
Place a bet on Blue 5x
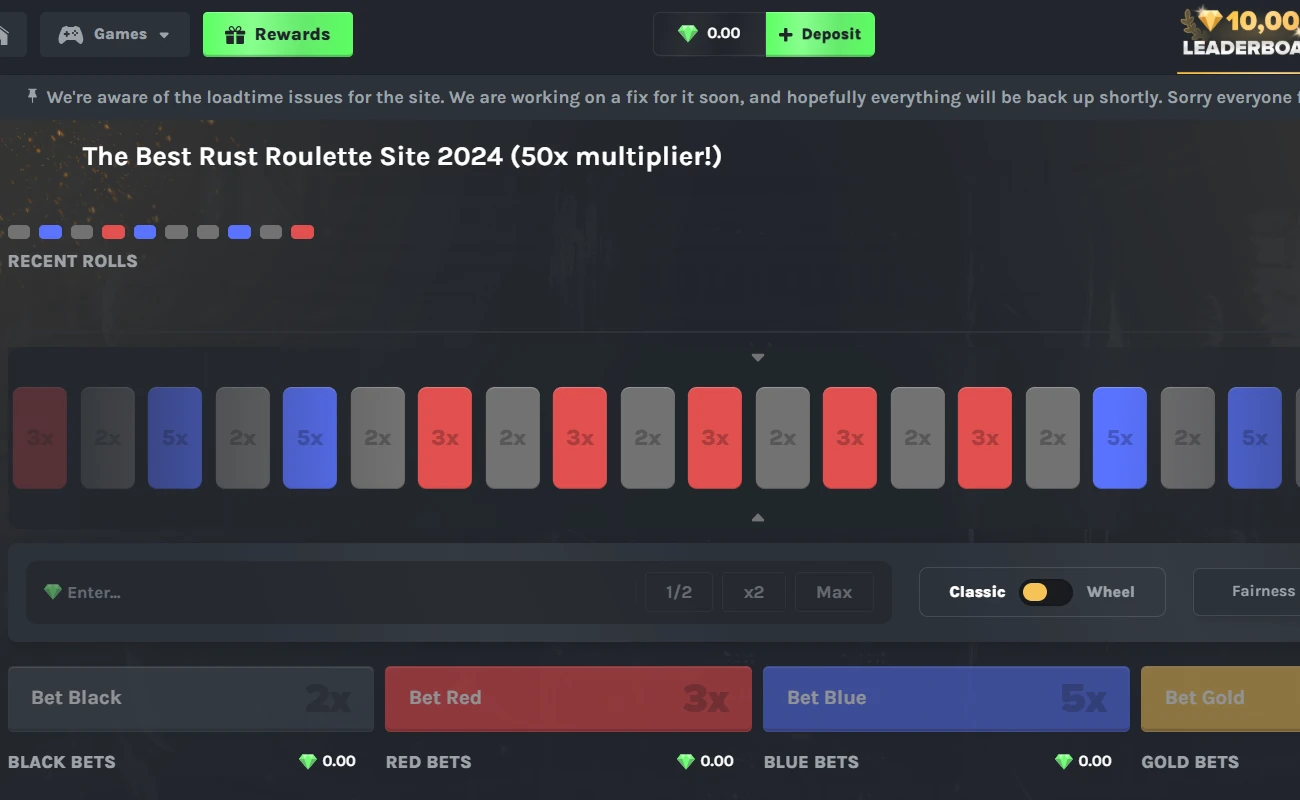(x=946, y=698)
